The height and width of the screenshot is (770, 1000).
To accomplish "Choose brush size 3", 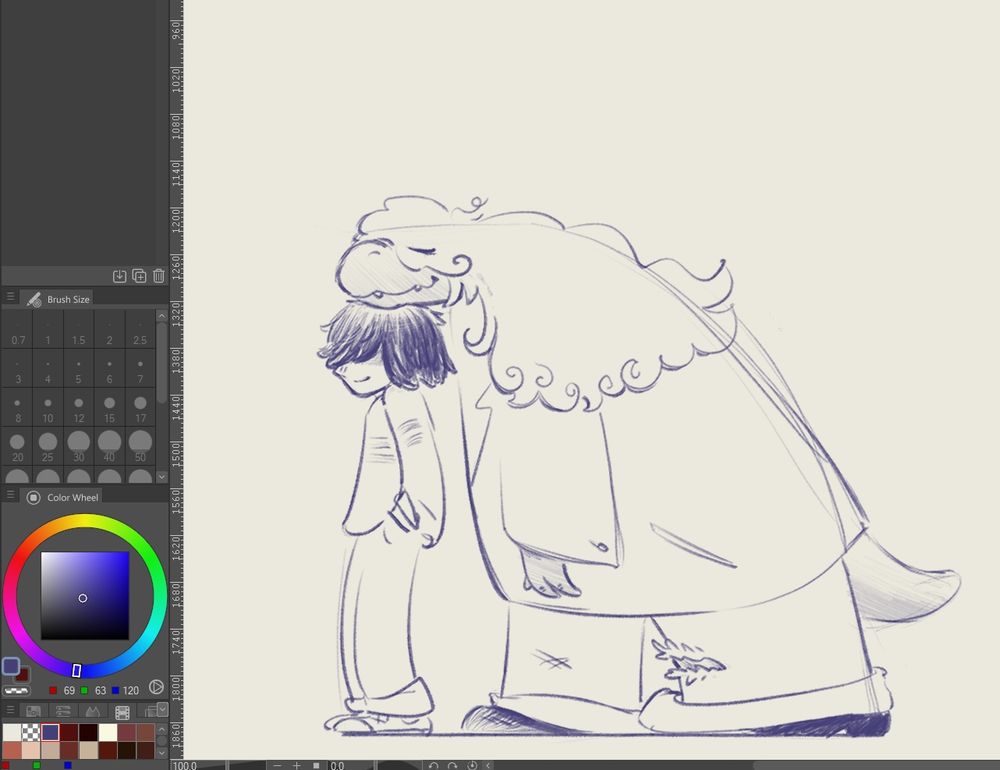I will coord(17,369).
